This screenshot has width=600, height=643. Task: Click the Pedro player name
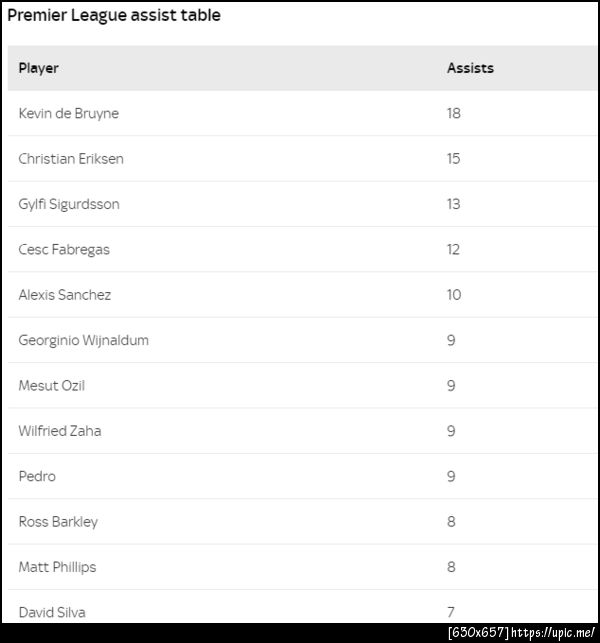pos(37,476)
